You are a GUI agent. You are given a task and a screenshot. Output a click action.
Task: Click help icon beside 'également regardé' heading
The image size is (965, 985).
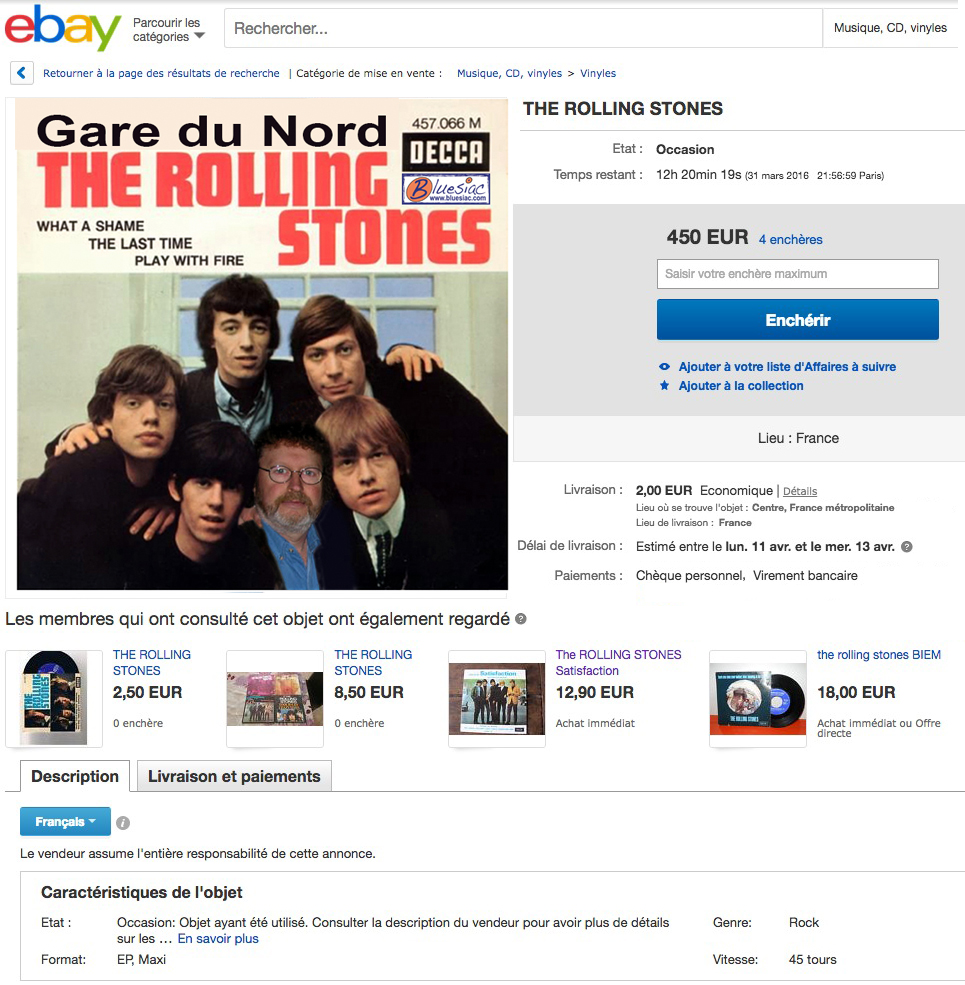[521, 620]
